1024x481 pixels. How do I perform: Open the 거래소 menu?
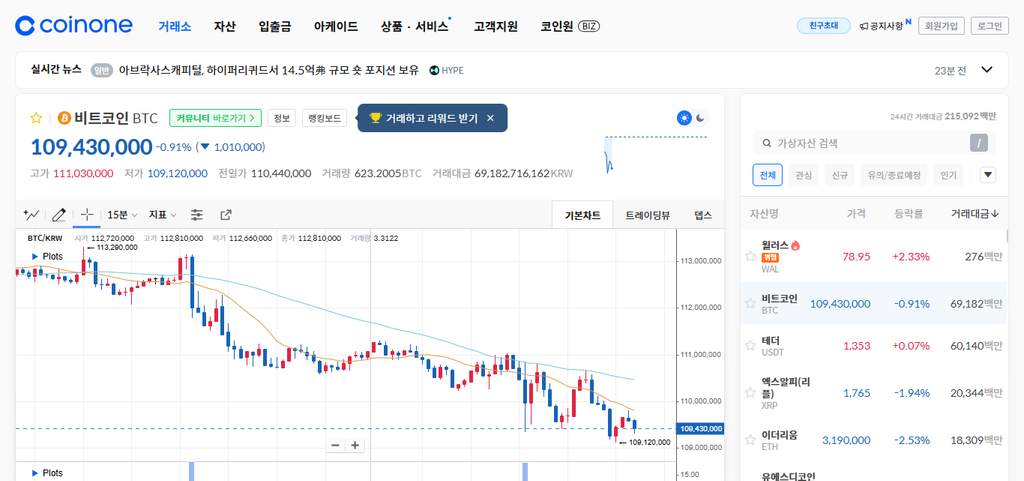175,26
